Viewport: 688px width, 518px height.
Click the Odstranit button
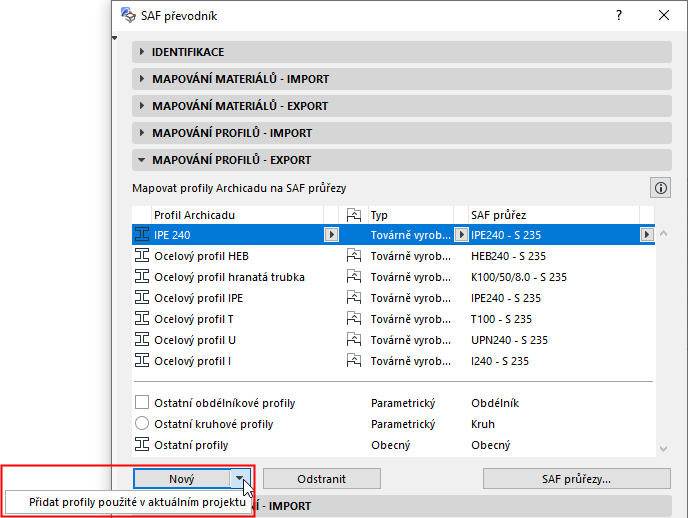(322, 479)
